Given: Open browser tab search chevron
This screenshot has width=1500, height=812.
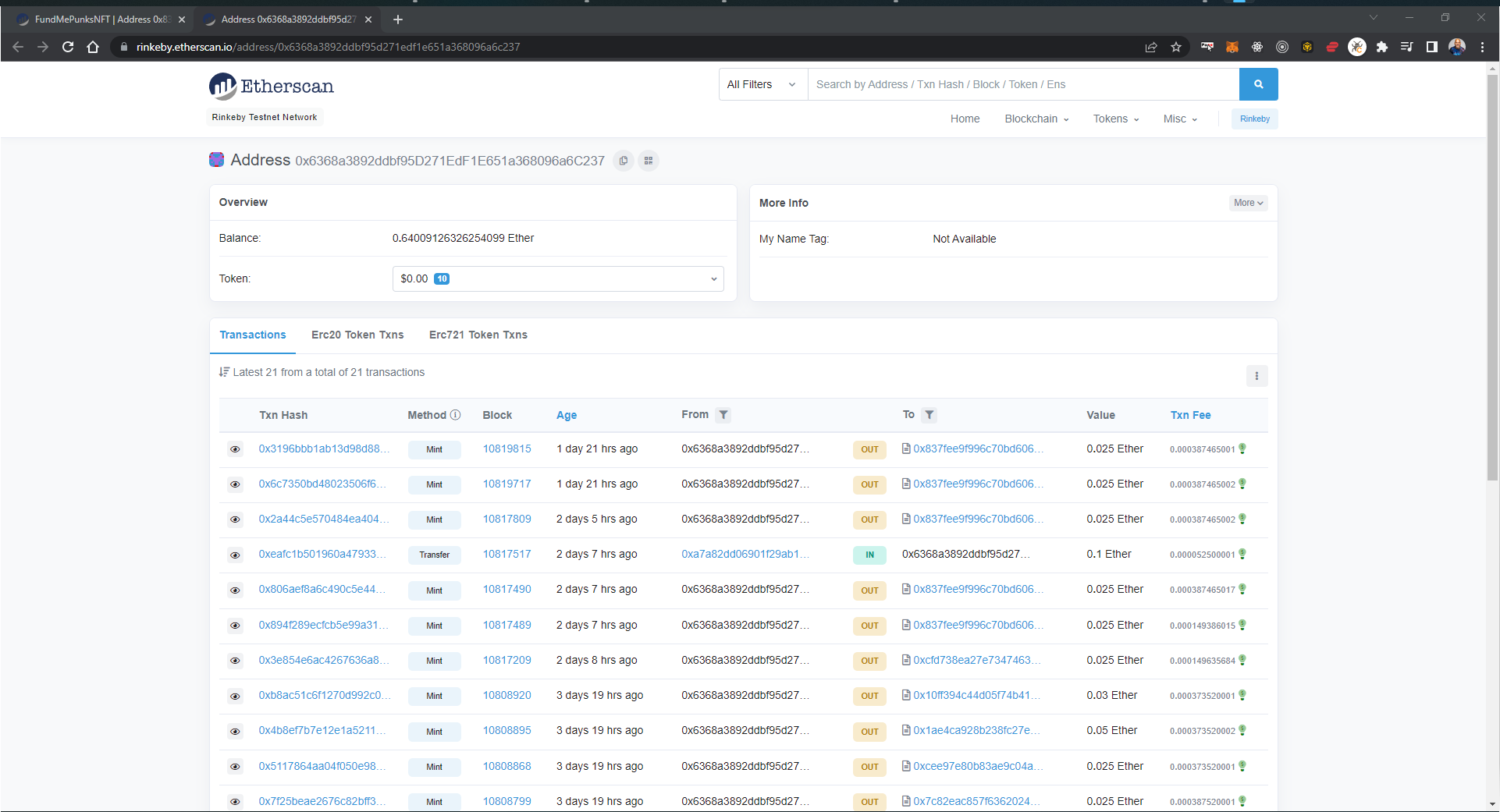Looking at the screenshot, I should [1374, 17].
